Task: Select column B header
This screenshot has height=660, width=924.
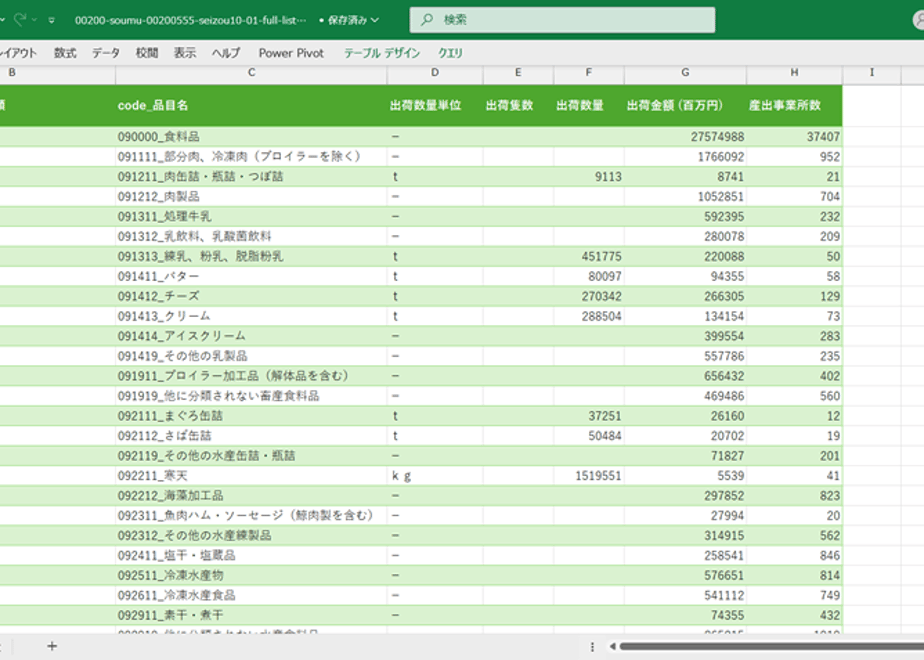Action: 57,72
